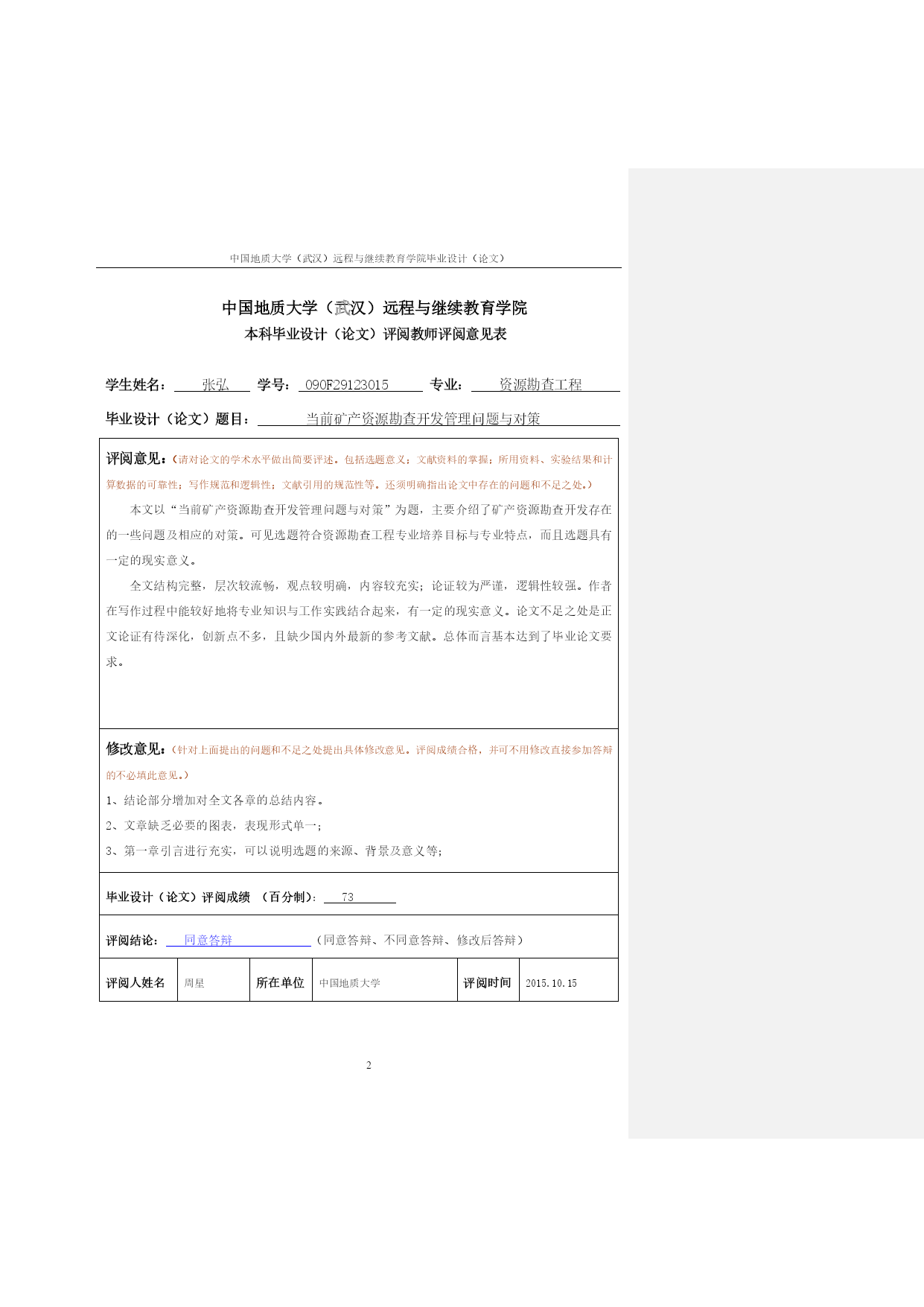
Task: Click the options text '（同意答辩、不同意答辩、修改后答辩）'
Action: [x=420, y=941]
